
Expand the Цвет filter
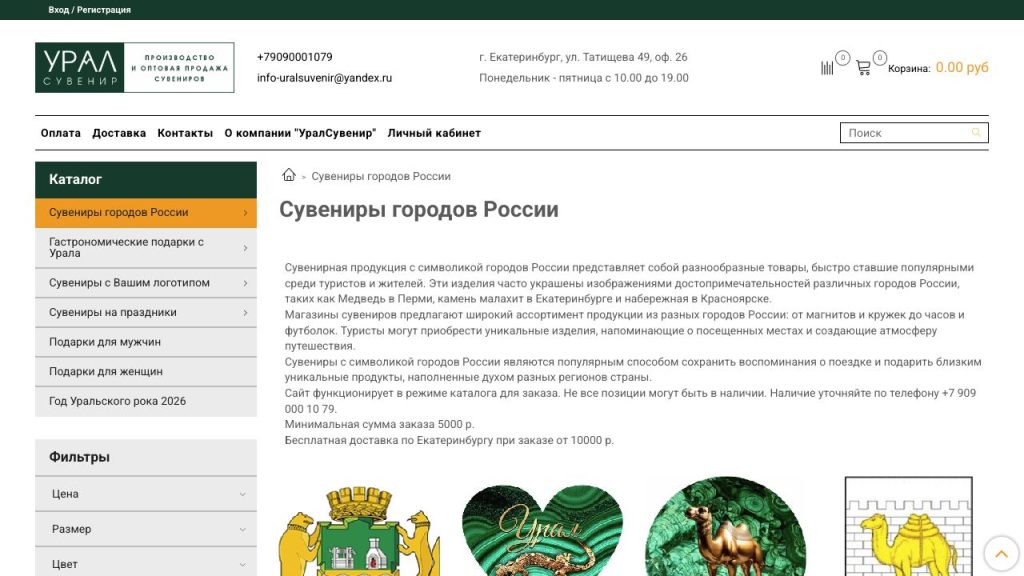coord(146,564)
